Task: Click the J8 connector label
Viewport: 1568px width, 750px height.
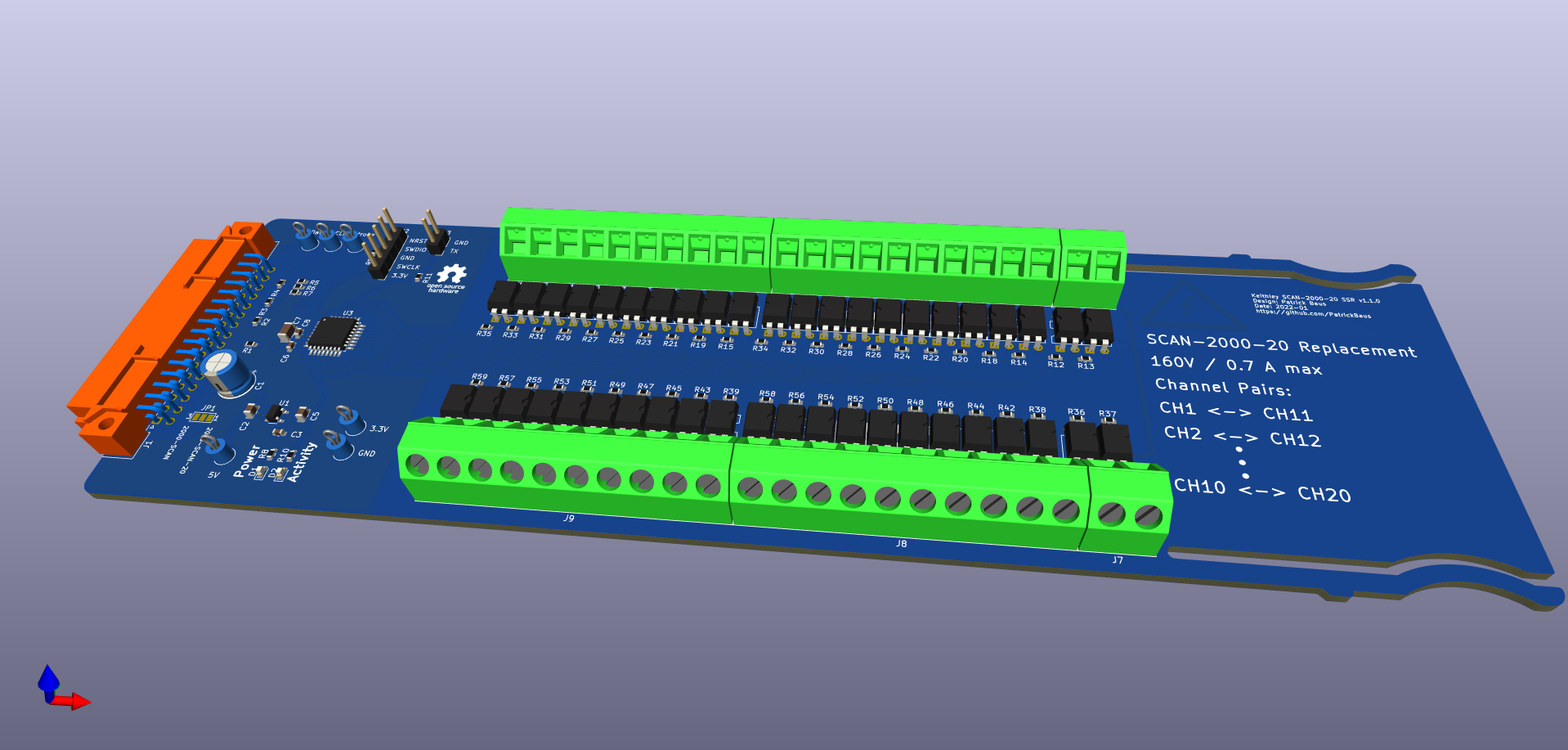Action: coord(901,543)
